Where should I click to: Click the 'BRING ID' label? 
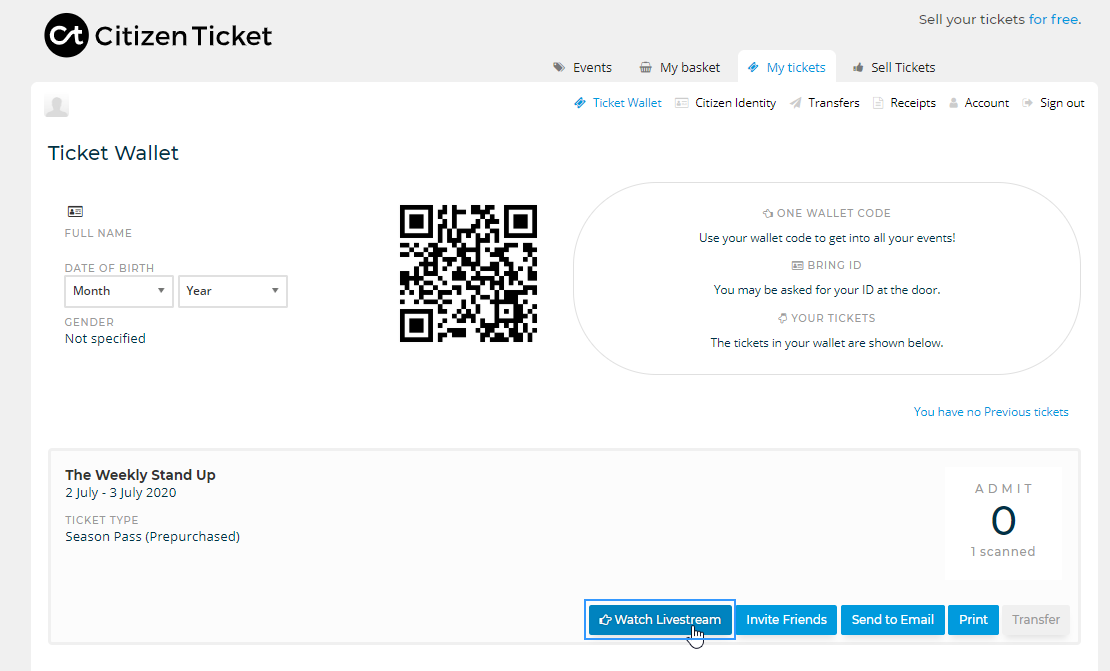[835, 265]
